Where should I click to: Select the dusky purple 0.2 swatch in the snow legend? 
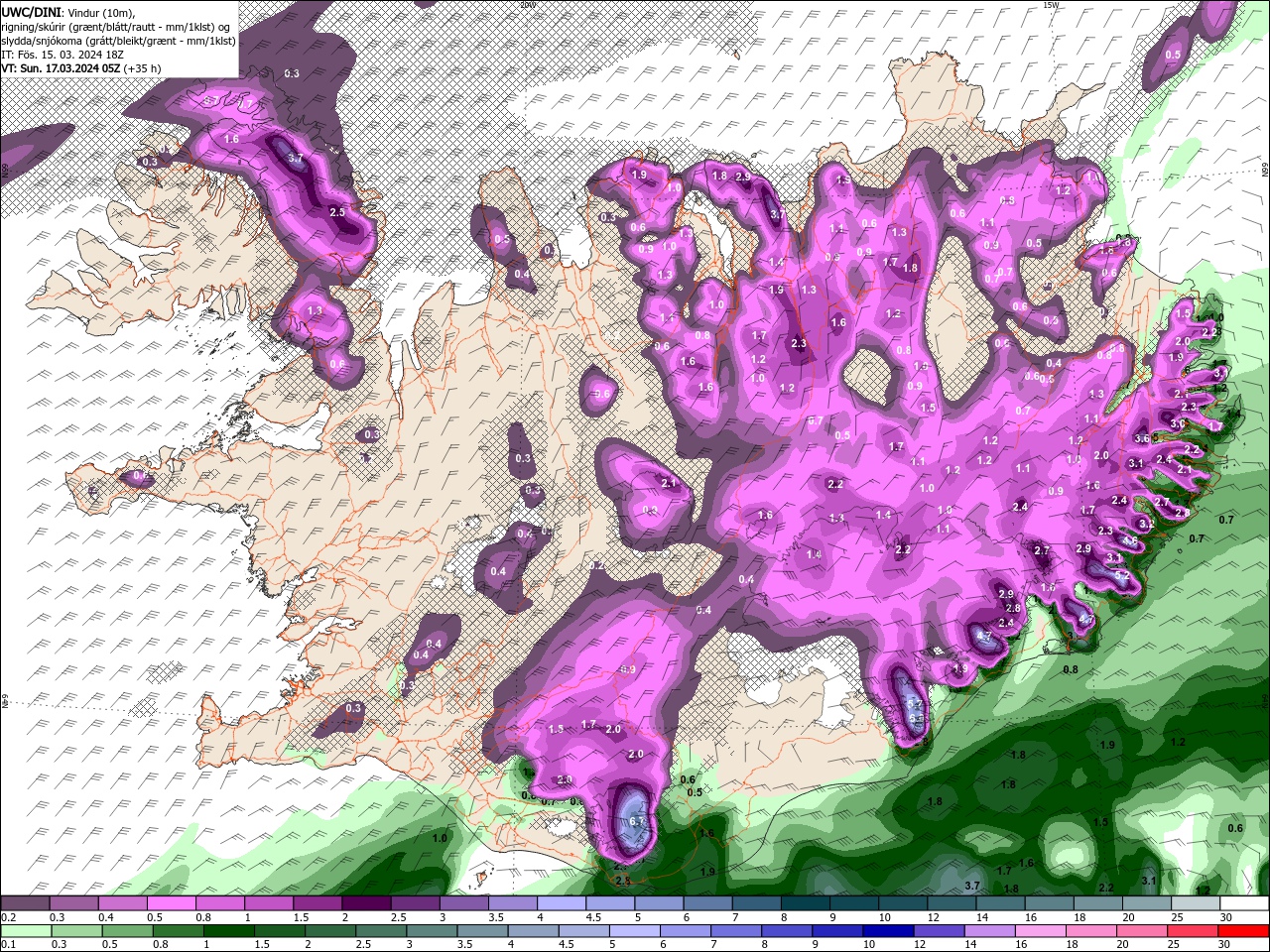click(25, 902)
